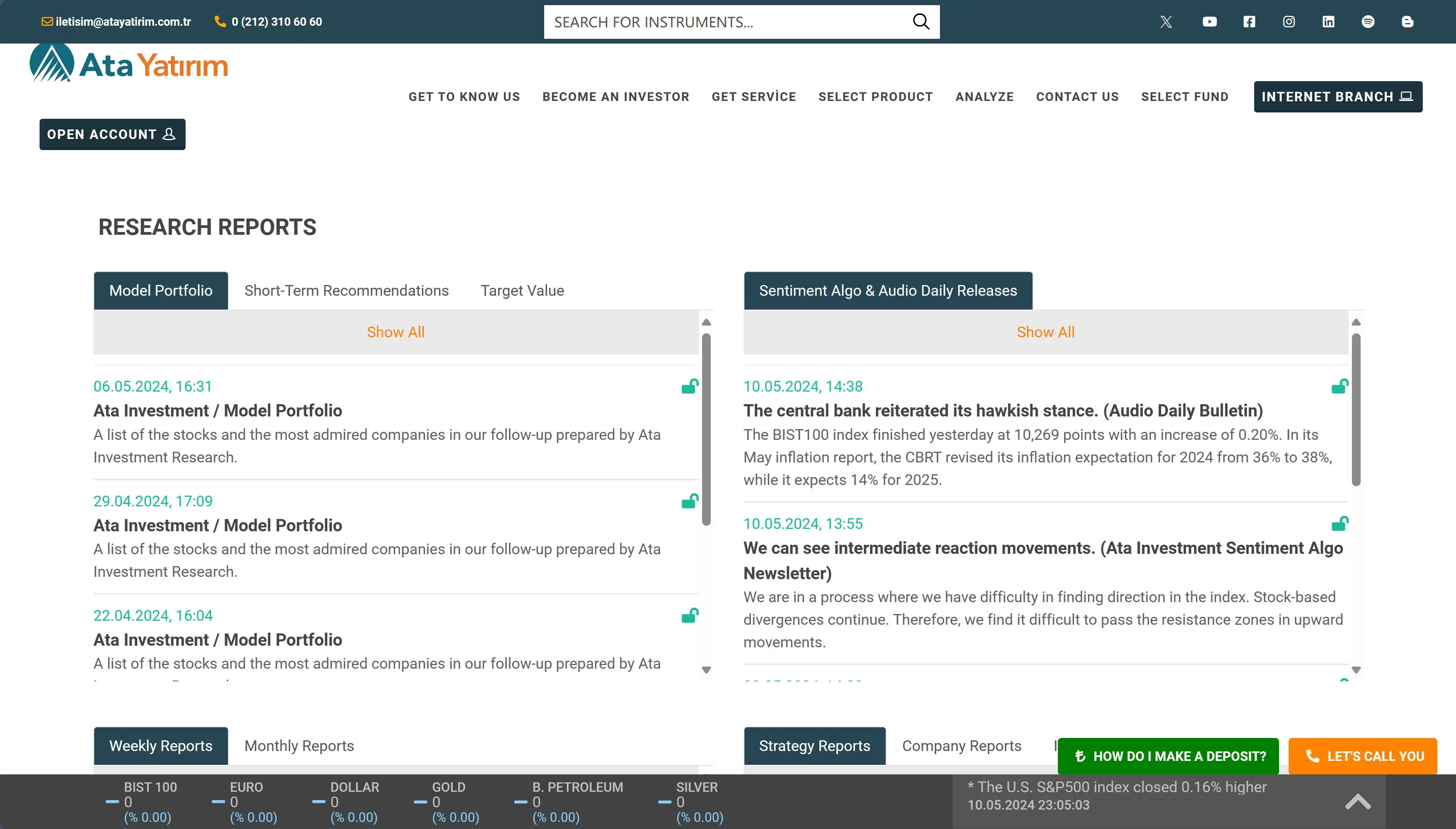This screenshot has width=1456, height=829.
Task: Click the SILVER ticker entry
Action: [691, 802]
